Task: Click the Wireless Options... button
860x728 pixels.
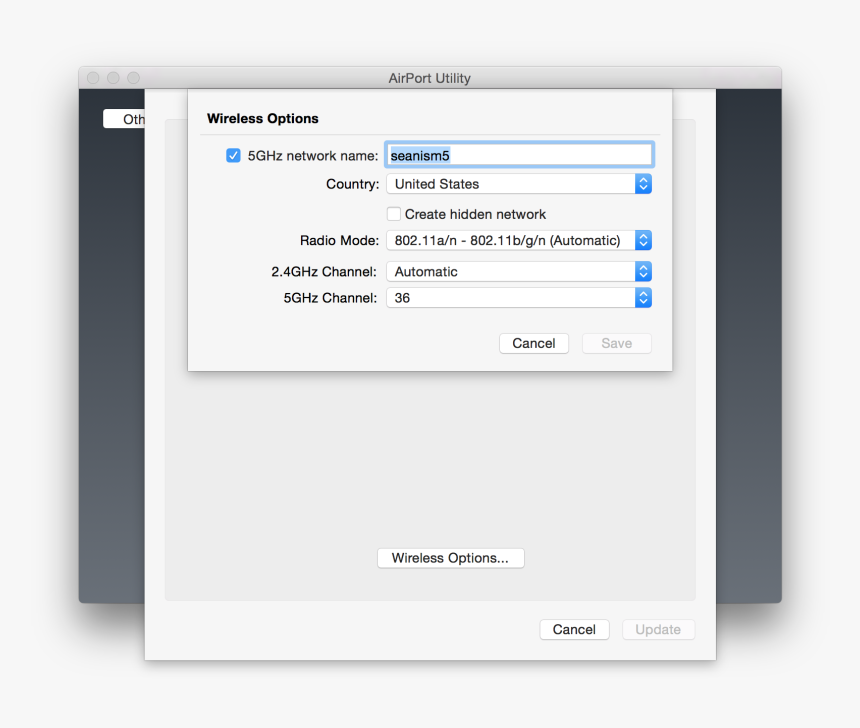Action: pos(450,558)
